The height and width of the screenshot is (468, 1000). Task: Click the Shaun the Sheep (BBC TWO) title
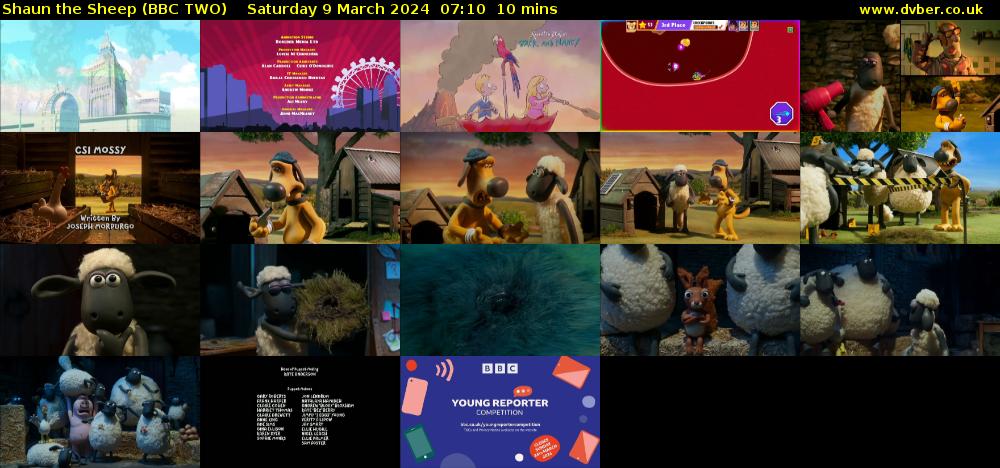114,10
